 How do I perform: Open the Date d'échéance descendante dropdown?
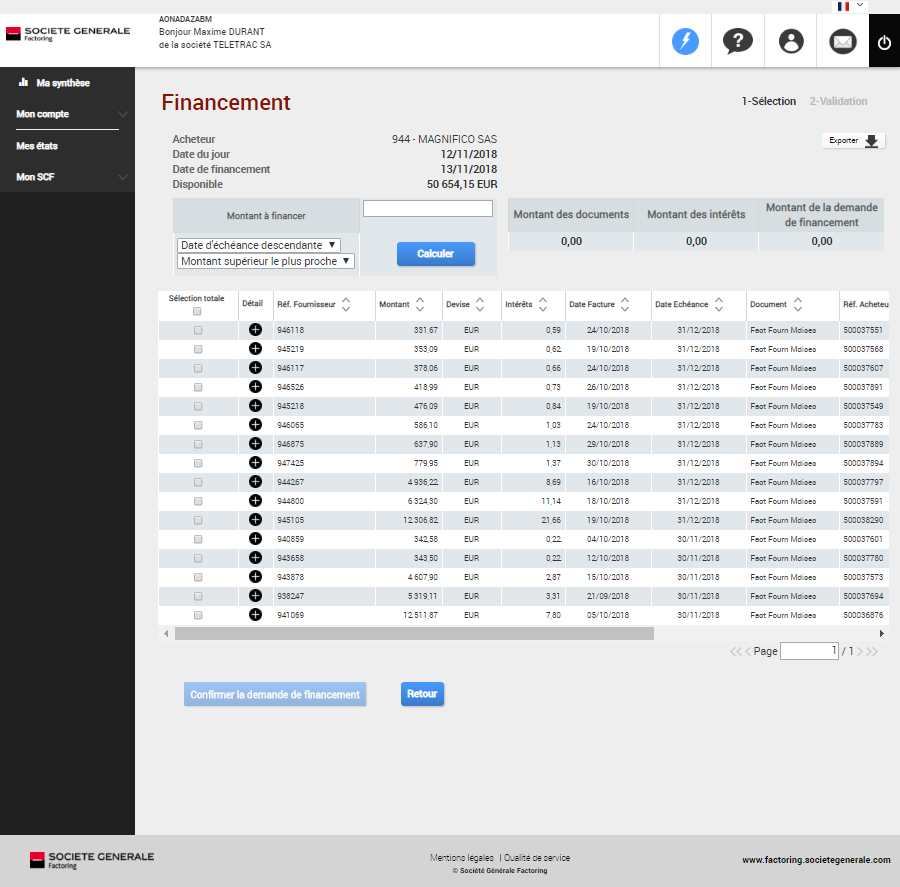click(x=259, y=245)
